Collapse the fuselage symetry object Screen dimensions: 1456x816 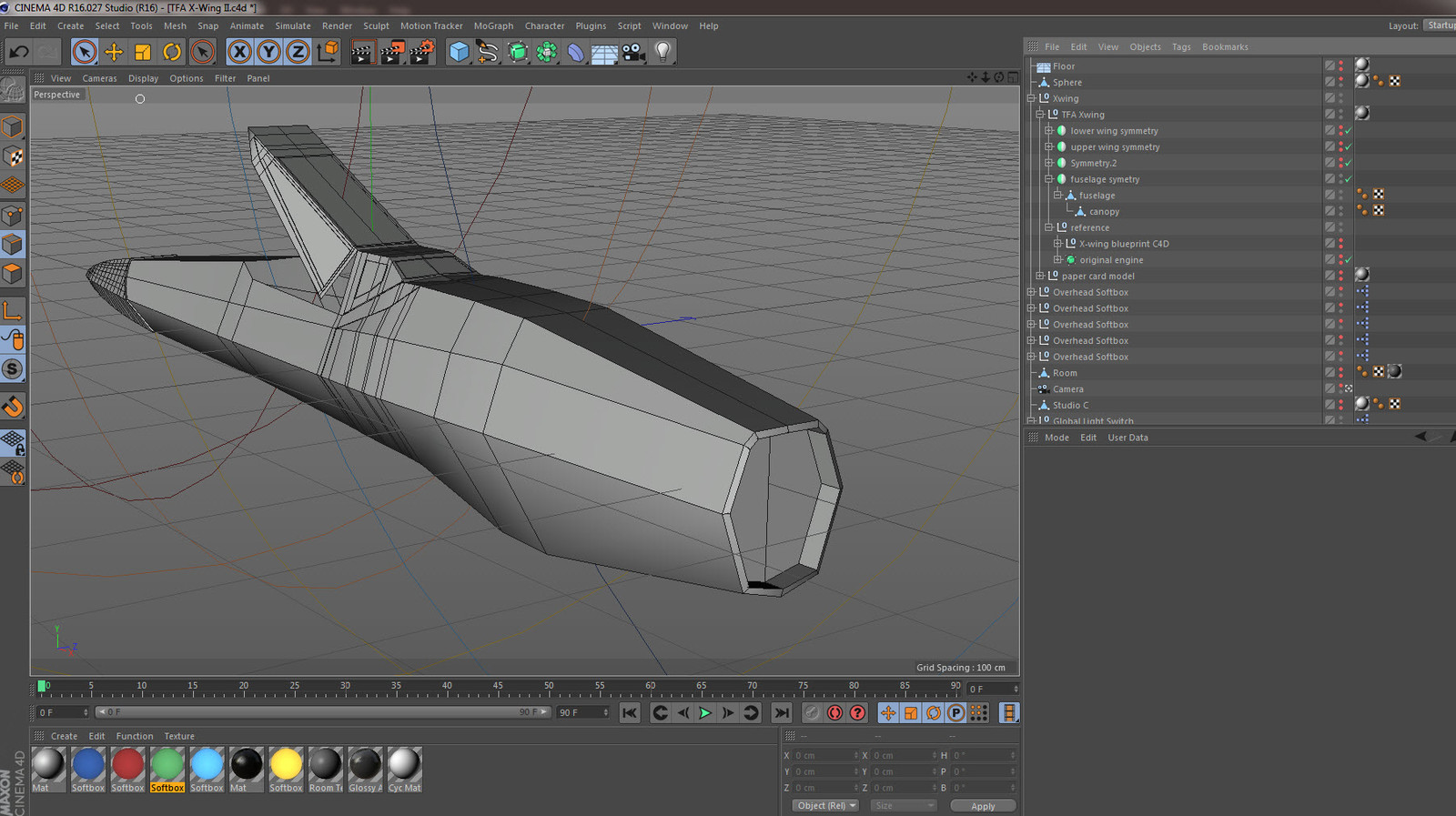pos(1048,179)
